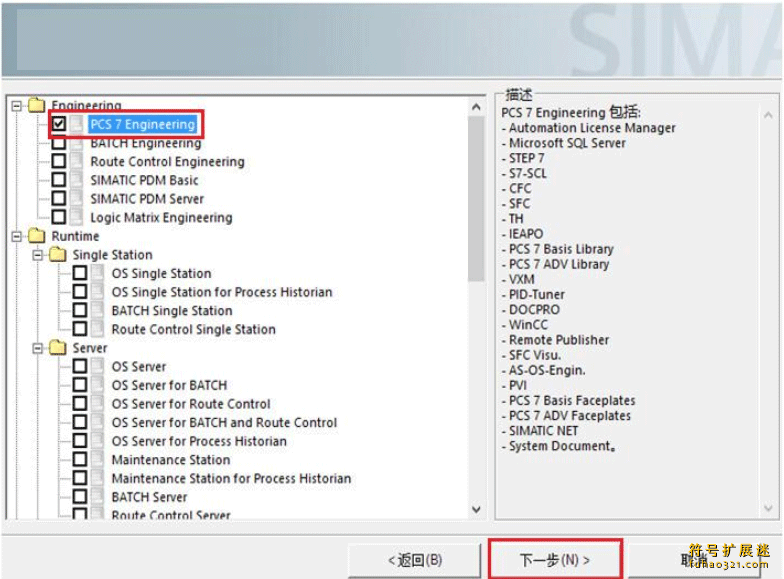Click the Single Station folder icon

(58, 254)
